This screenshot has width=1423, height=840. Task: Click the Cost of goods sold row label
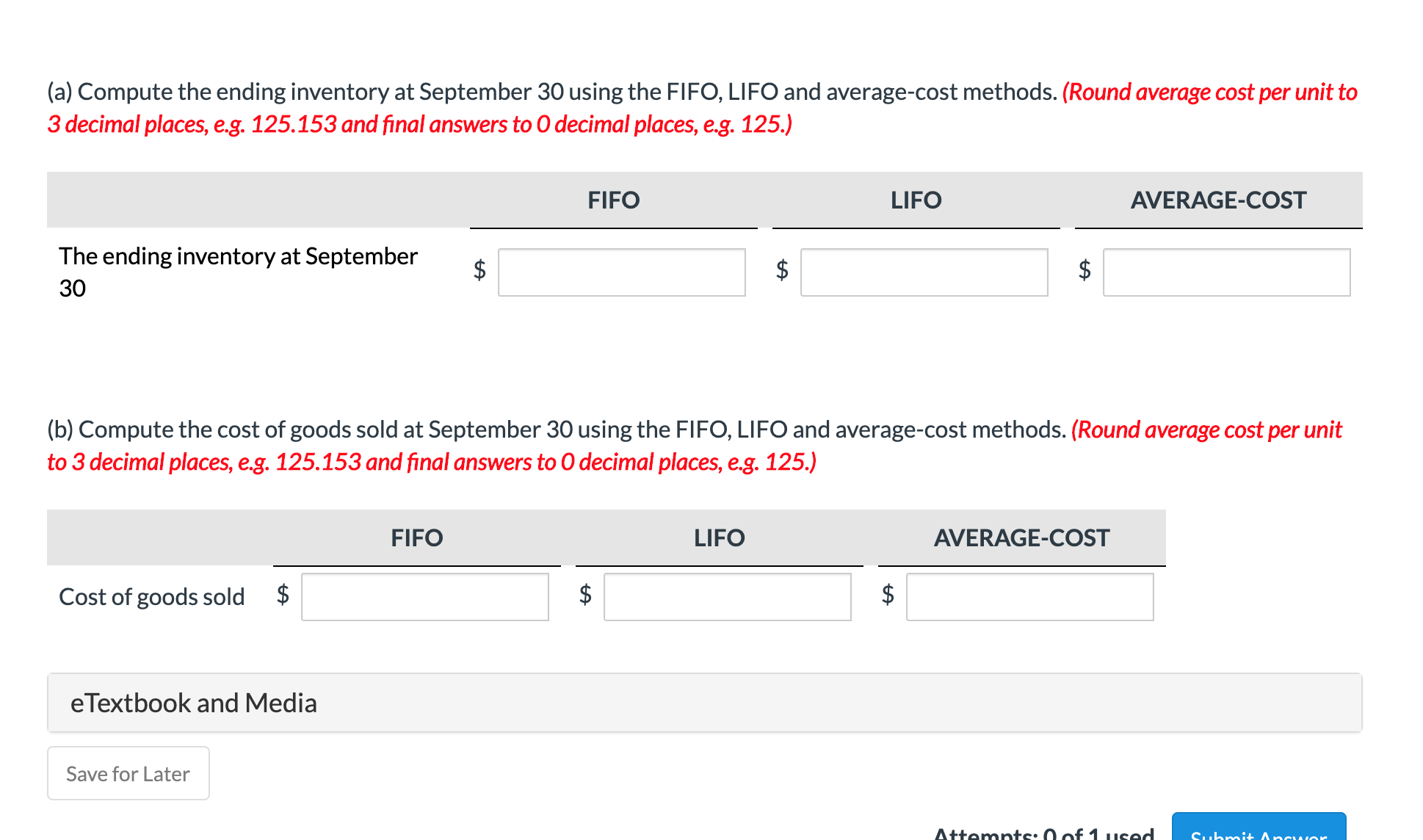point(151,597)
